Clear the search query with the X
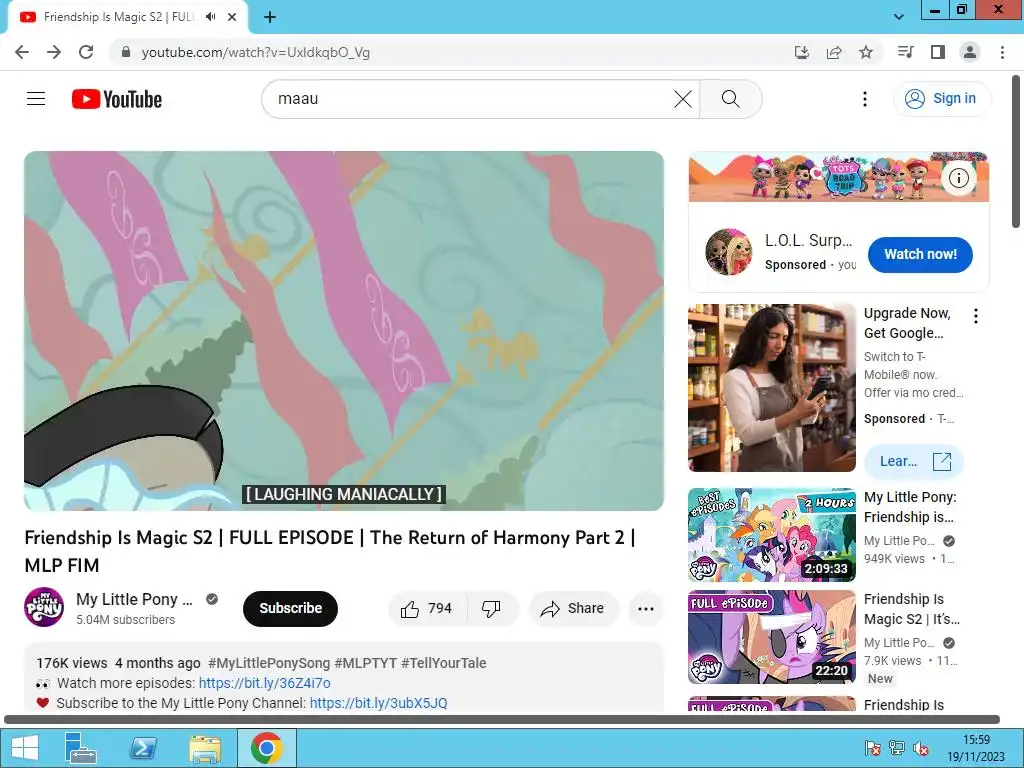Viewport: 1024px width, 768px height. [682, 99]
